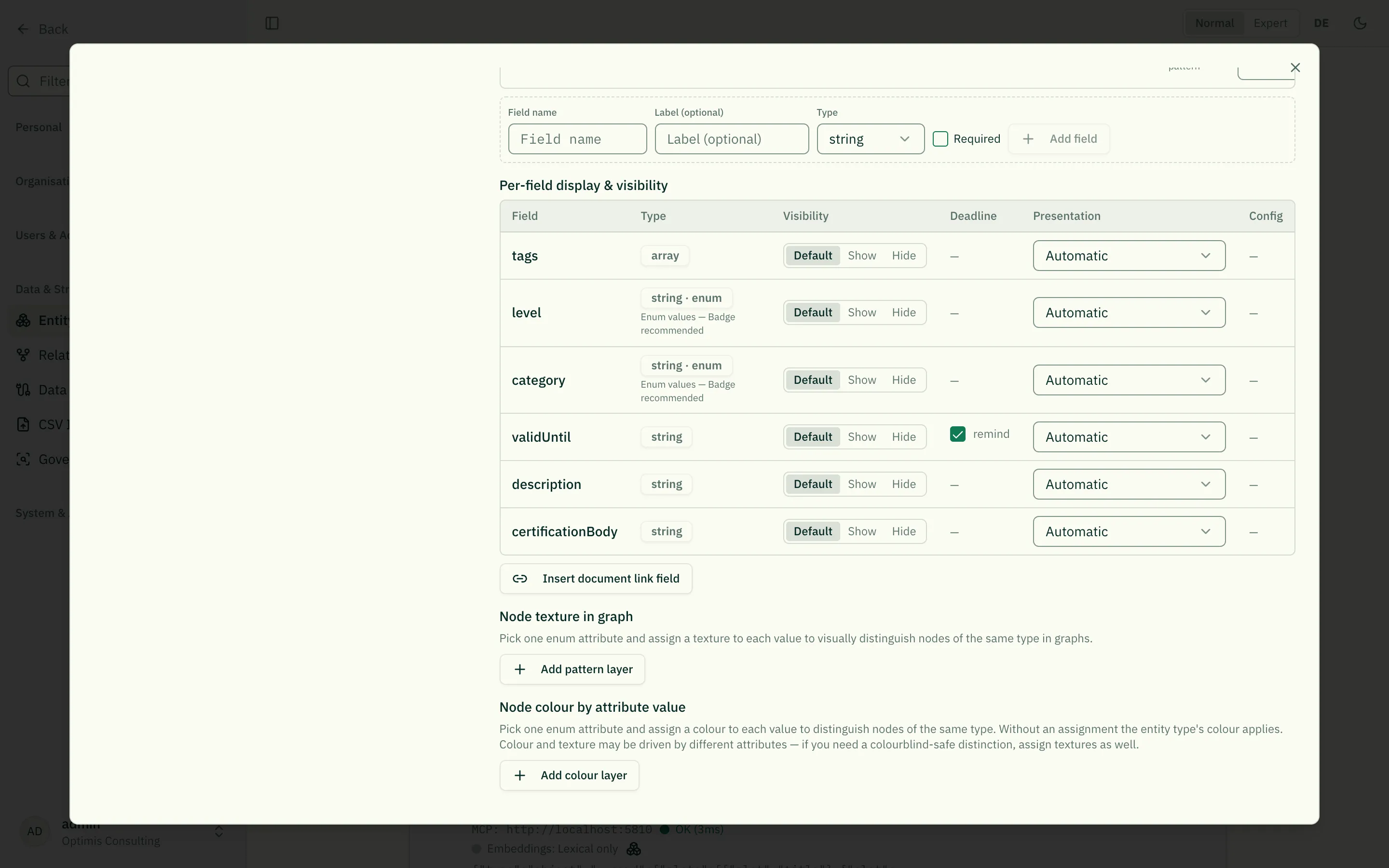The image size is (1389, 868).
Task: Click the AD user avatar
Action: (x=34, y=831)
